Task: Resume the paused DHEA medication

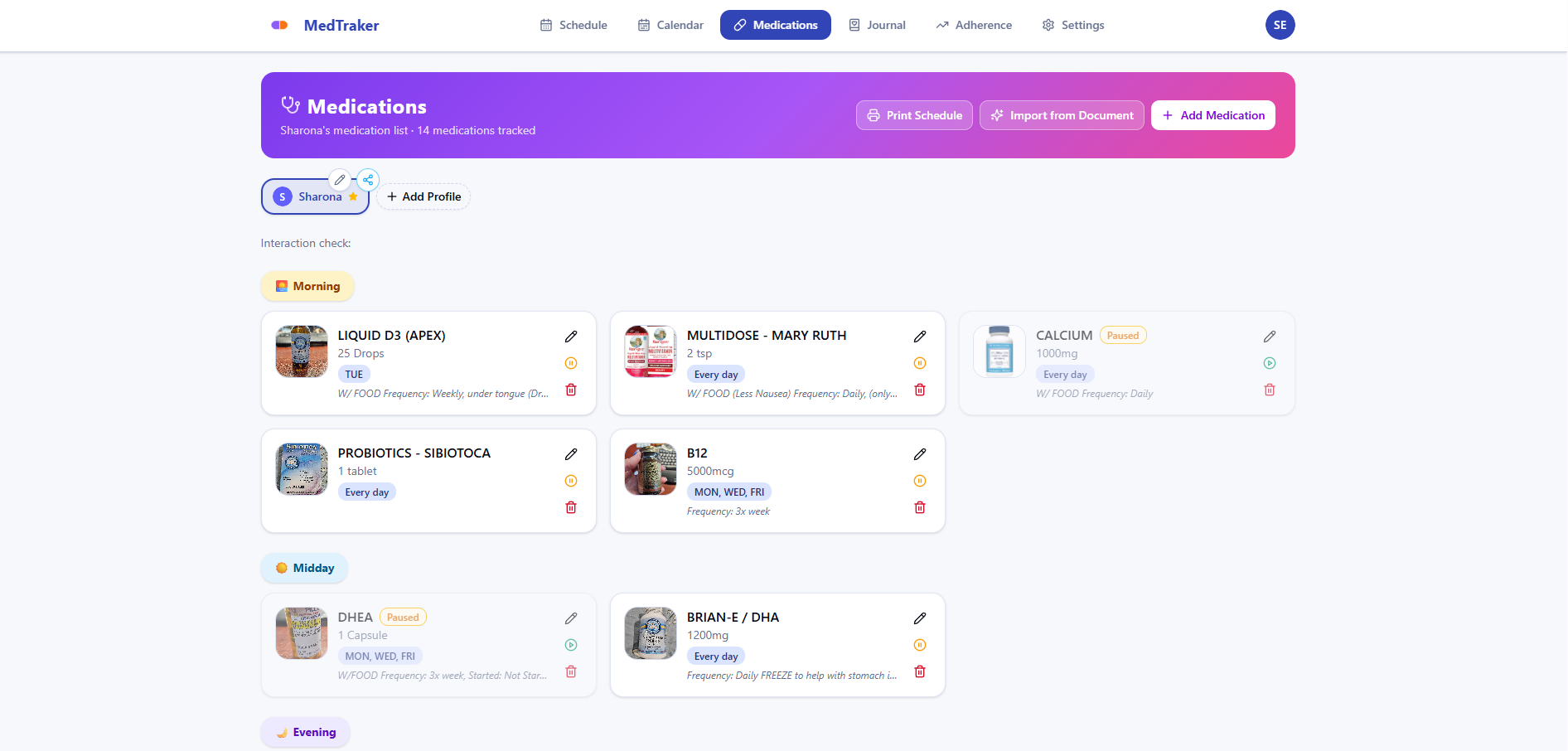Action: click(x=571, y=645)
